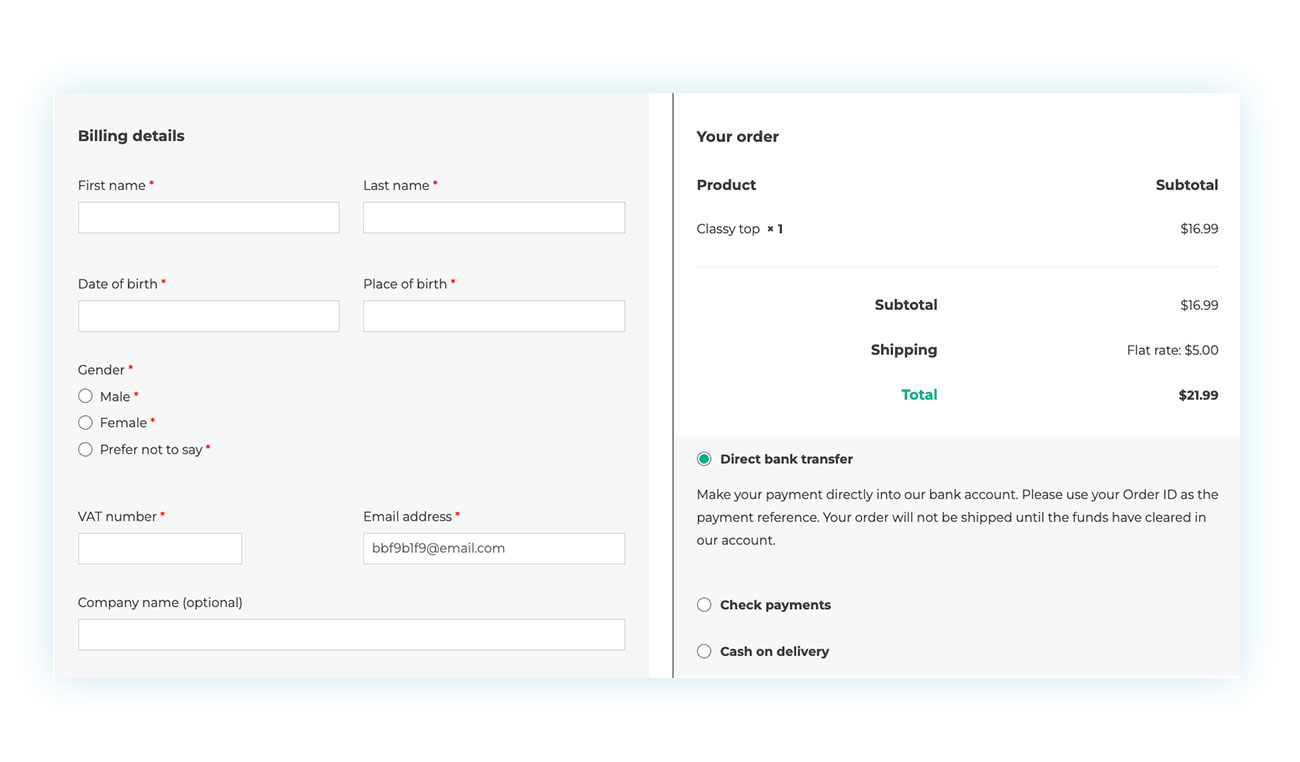Click the Place of birth field
Image resolution: width=1300 pixels, height=762 pixels.
pos(493,315)
